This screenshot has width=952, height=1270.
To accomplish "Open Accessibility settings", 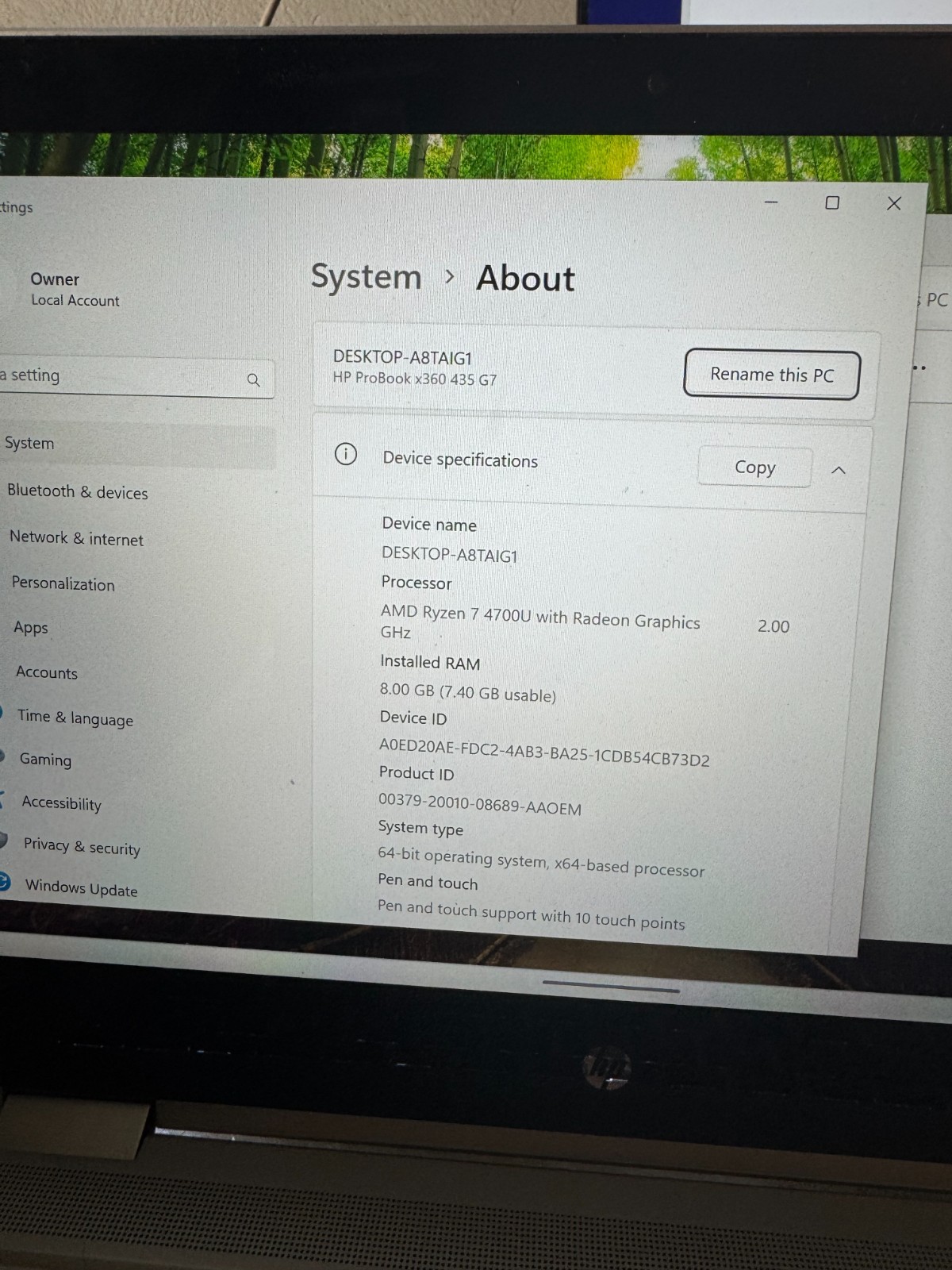I will [x=62, y=802].
